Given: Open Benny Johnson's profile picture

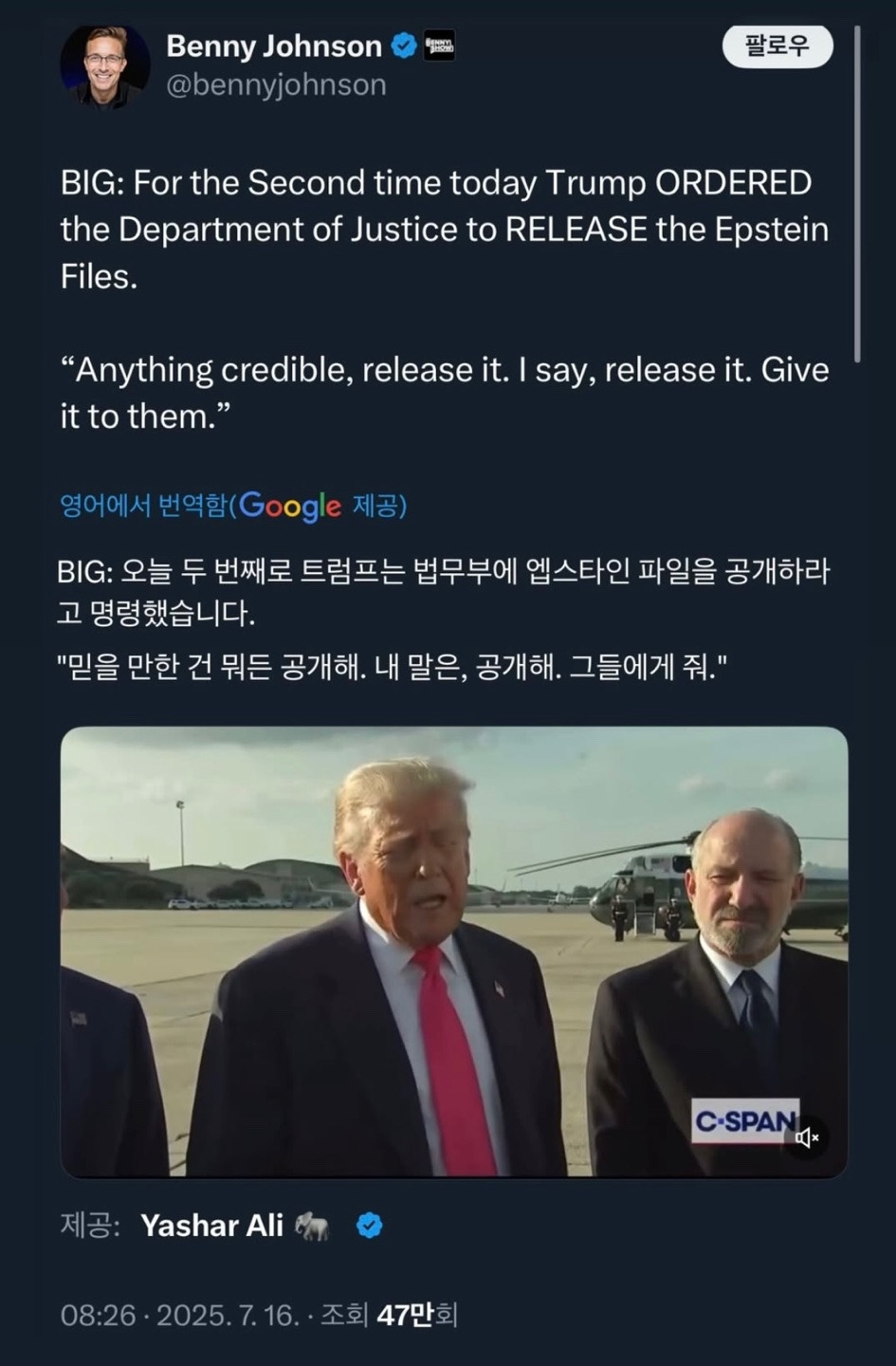Looking at the screenshot, I should click(x=105, y=65).
